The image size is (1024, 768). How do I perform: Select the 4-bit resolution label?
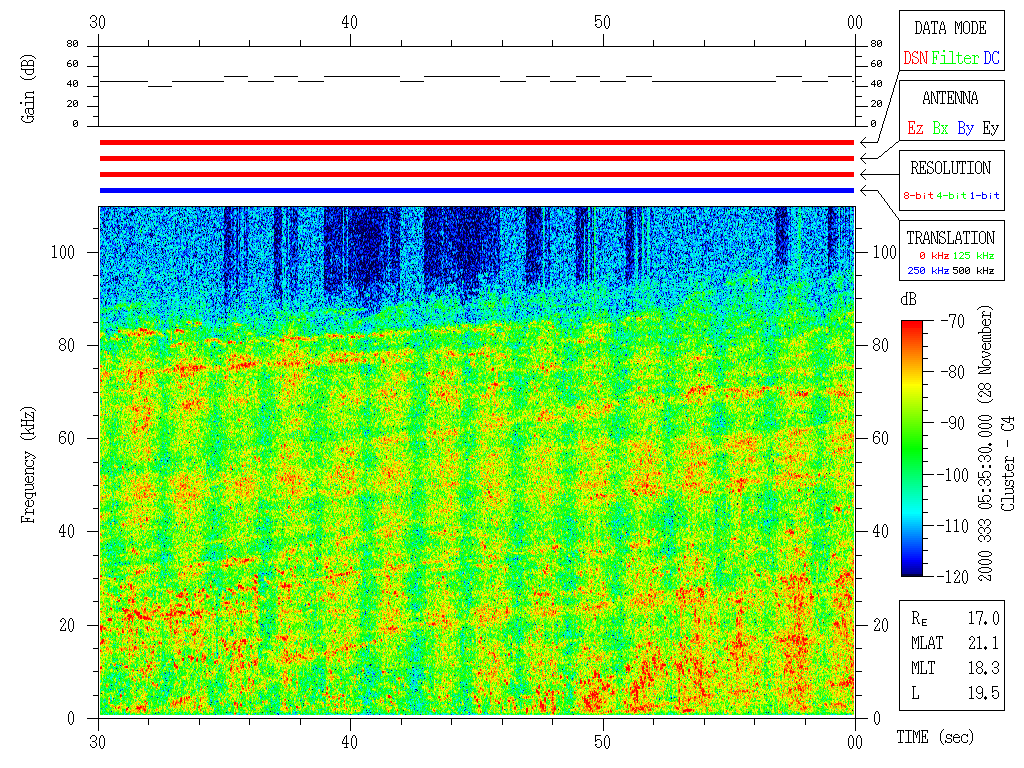click(952, 196)
